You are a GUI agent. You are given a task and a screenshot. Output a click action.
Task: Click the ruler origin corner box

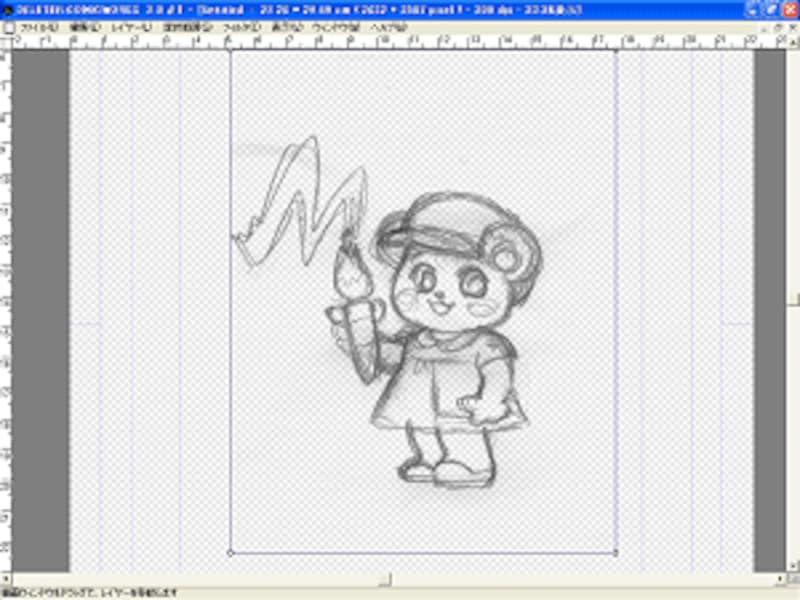tap(6, 42)
